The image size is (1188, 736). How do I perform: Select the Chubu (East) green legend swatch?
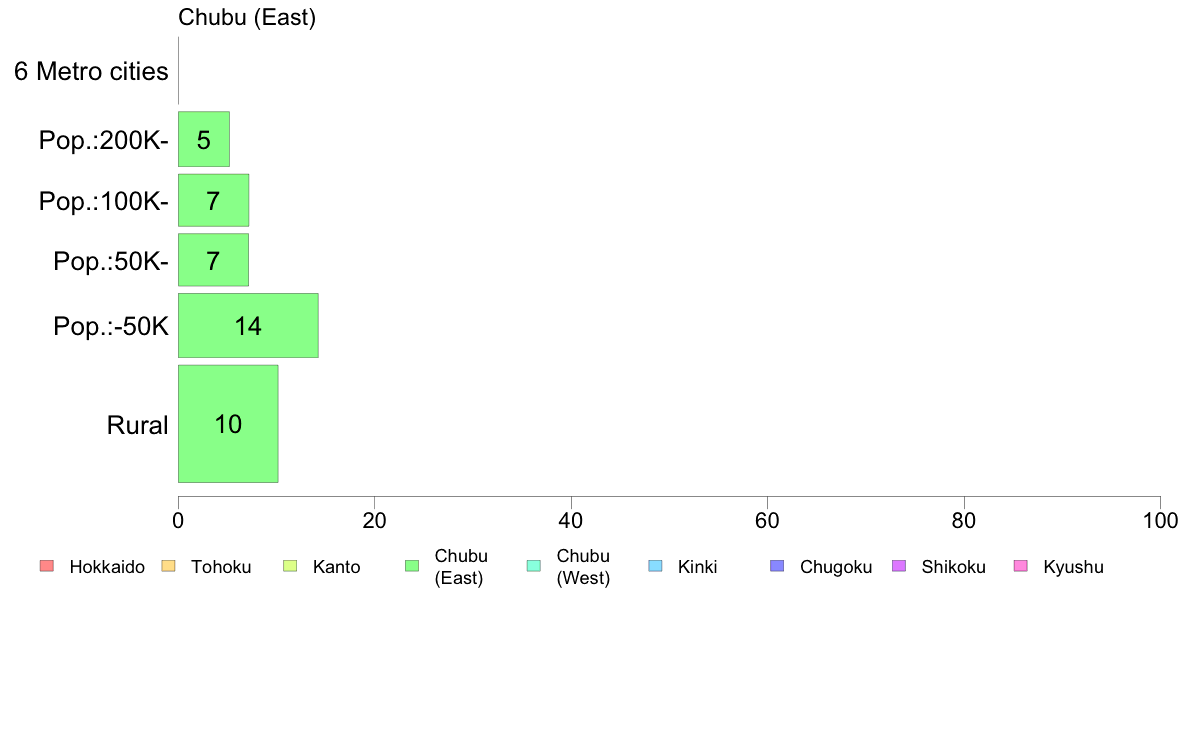pos(412,566)
